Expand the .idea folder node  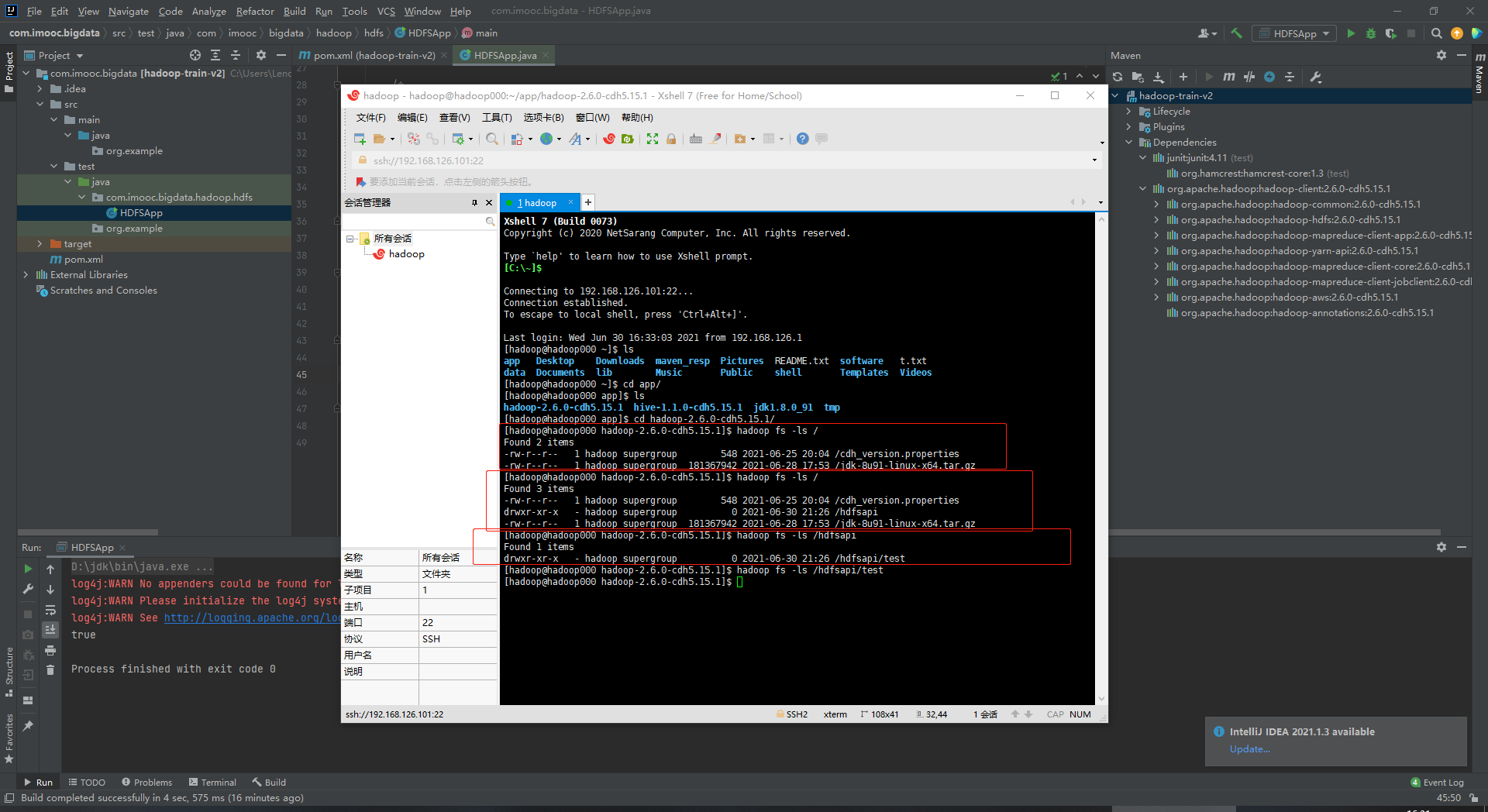(x=40, y=89)
